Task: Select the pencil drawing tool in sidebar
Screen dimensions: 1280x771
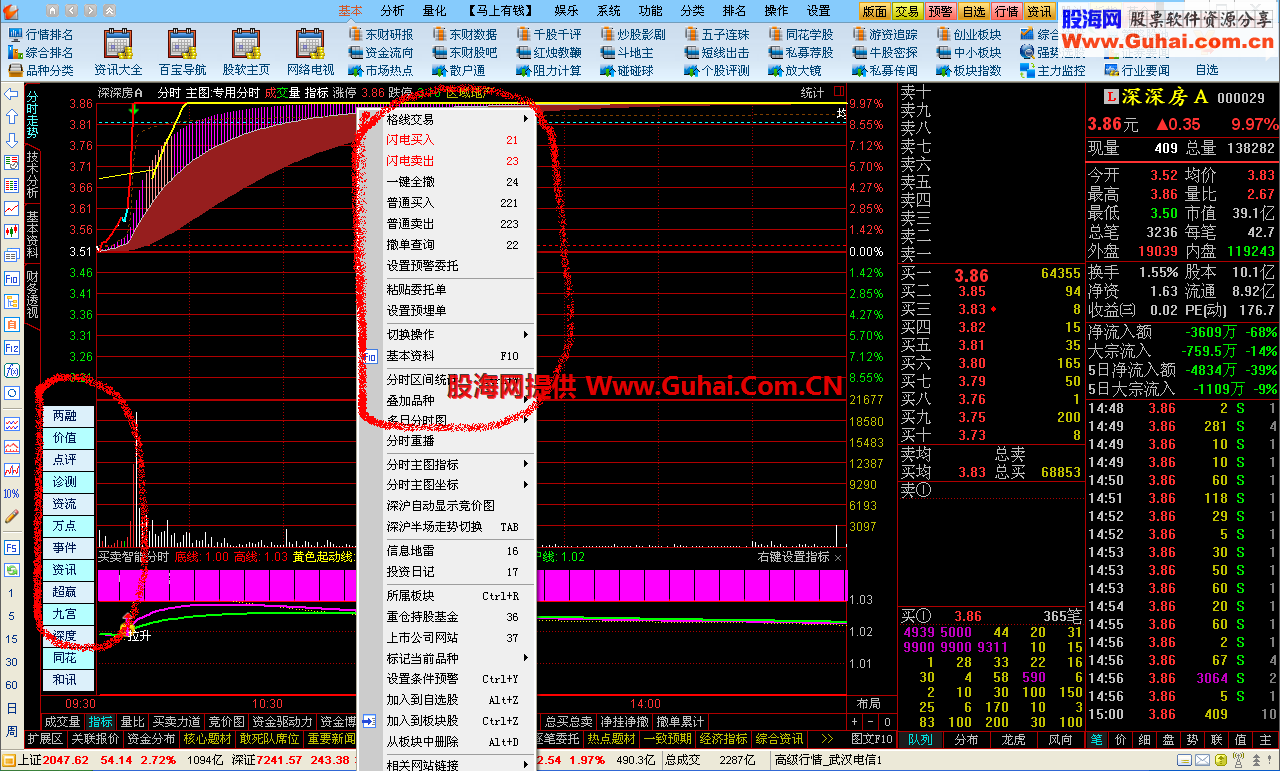Action: [x=11, y=517]
